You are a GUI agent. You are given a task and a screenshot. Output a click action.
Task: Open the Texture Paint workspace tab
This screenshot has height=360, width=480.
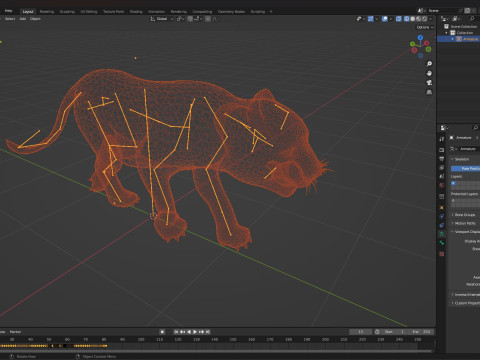113,12
